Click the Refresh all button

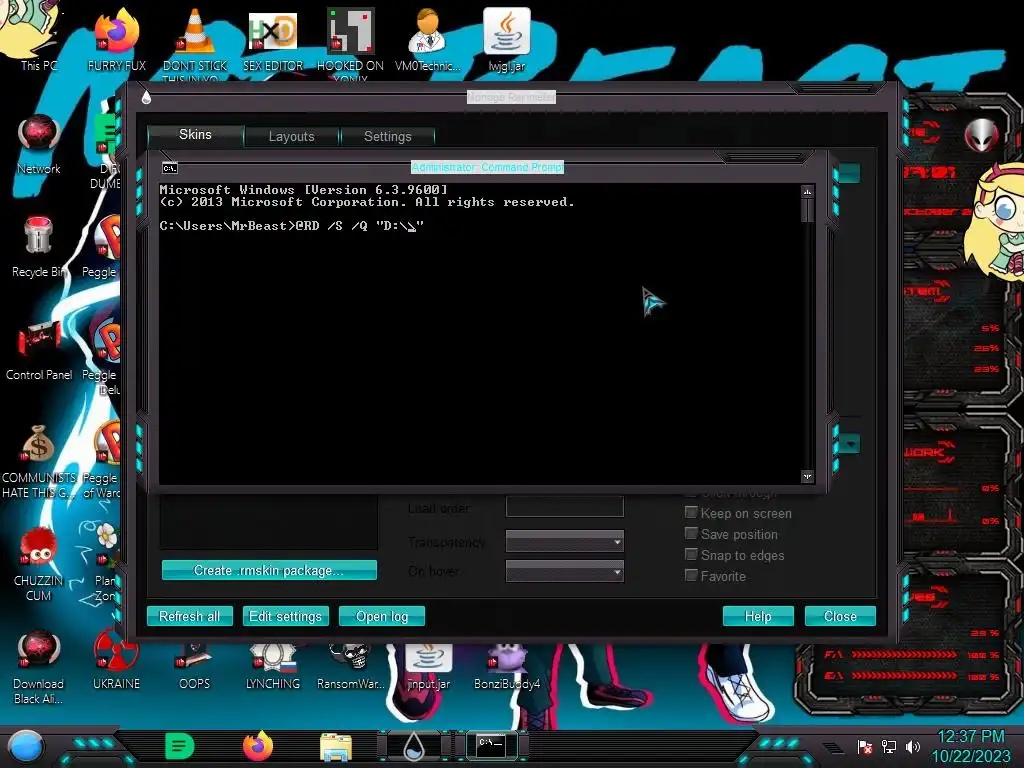[189, 616]
